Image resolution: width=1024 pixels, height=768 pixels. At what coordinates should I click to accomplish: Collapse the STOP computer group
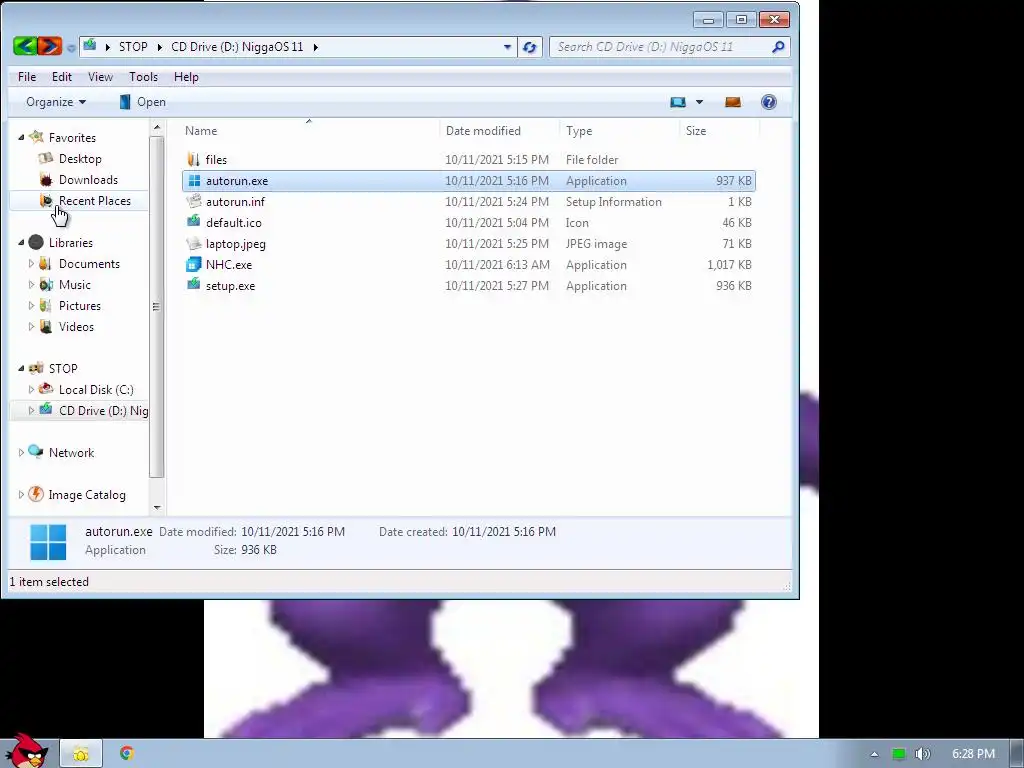tap(21, 369)
